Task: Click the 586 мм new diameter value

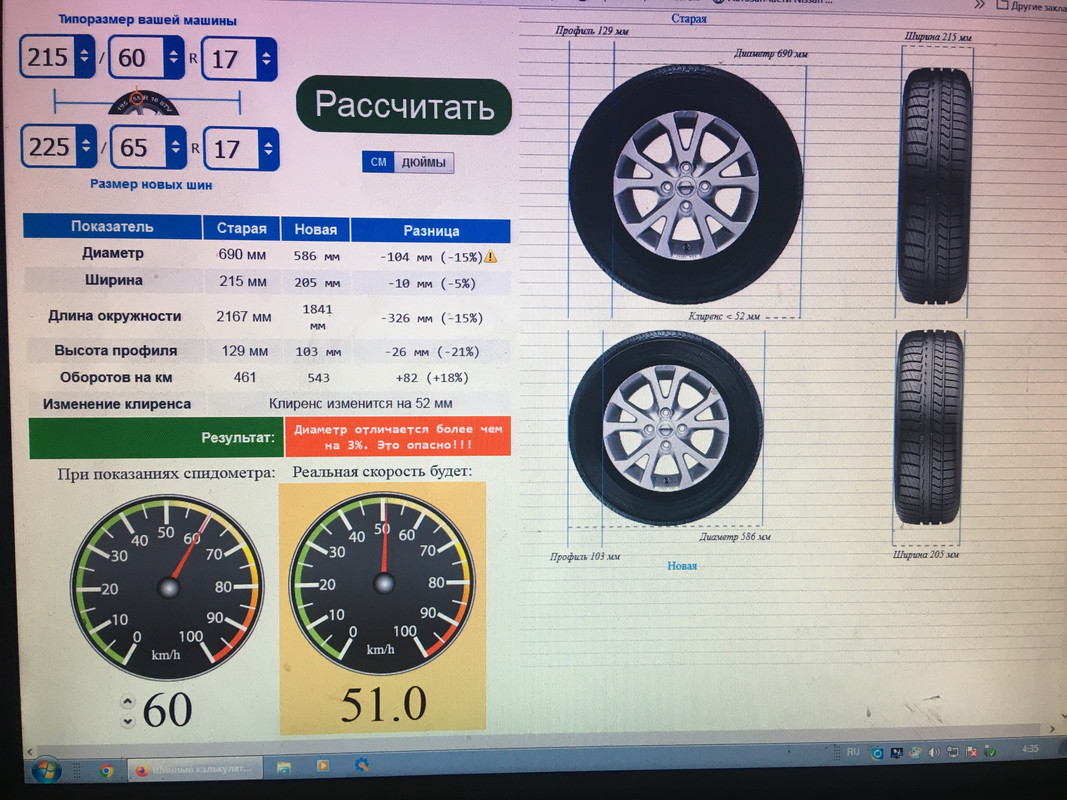Action: coord(316,256)
